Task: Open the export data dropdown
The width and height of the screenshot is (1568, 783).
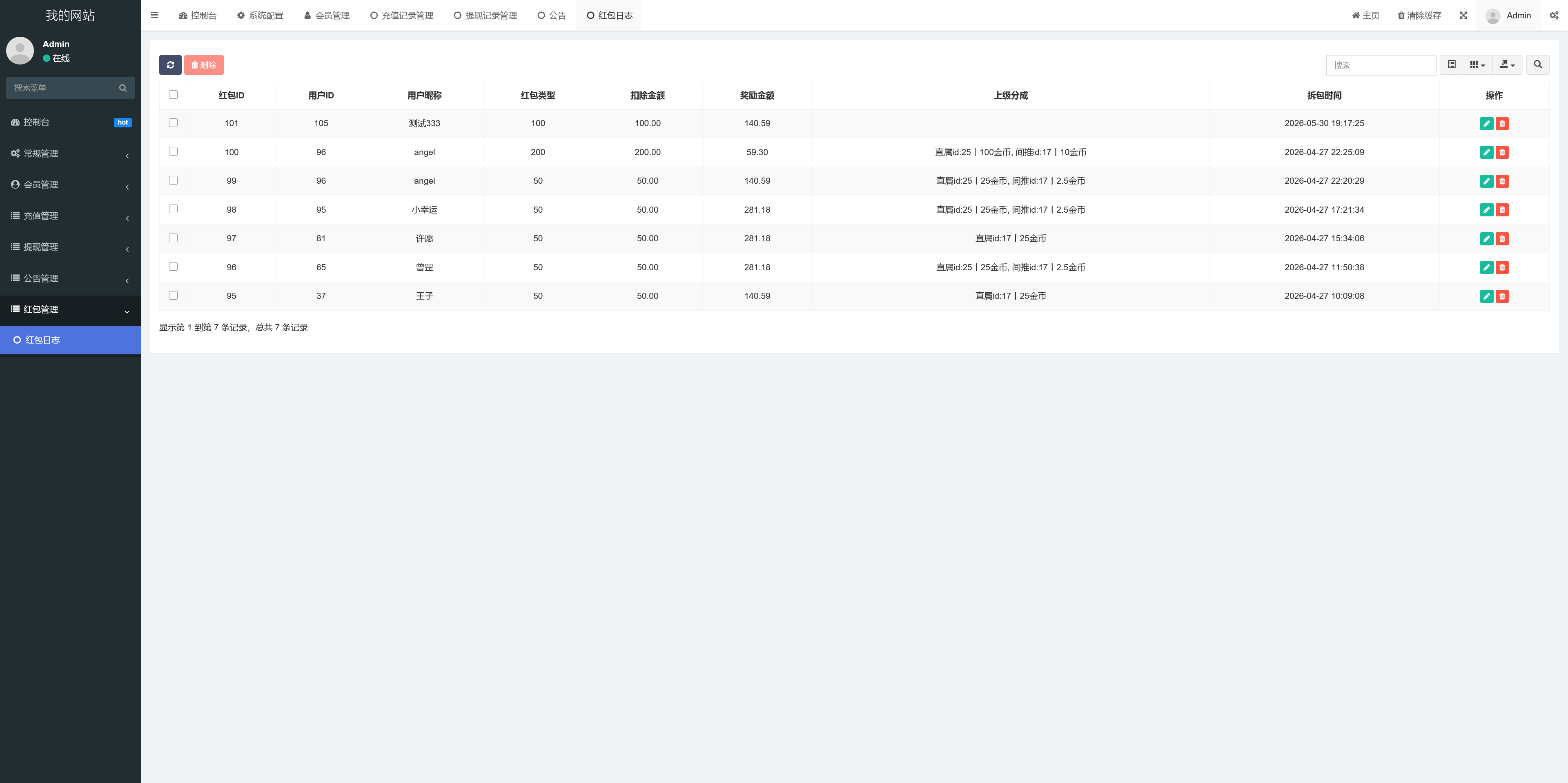Action: tap(1508, 65)
